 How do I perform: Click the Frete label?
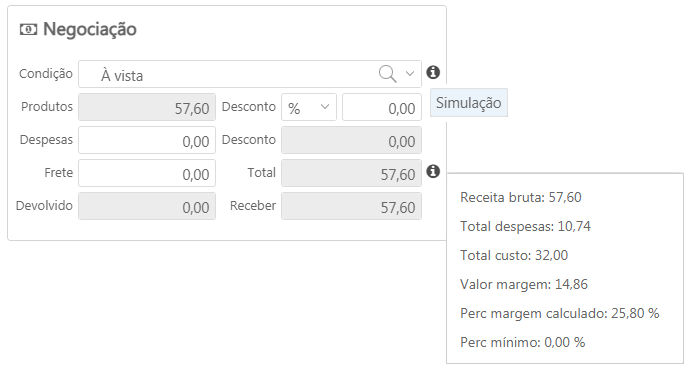59,173
